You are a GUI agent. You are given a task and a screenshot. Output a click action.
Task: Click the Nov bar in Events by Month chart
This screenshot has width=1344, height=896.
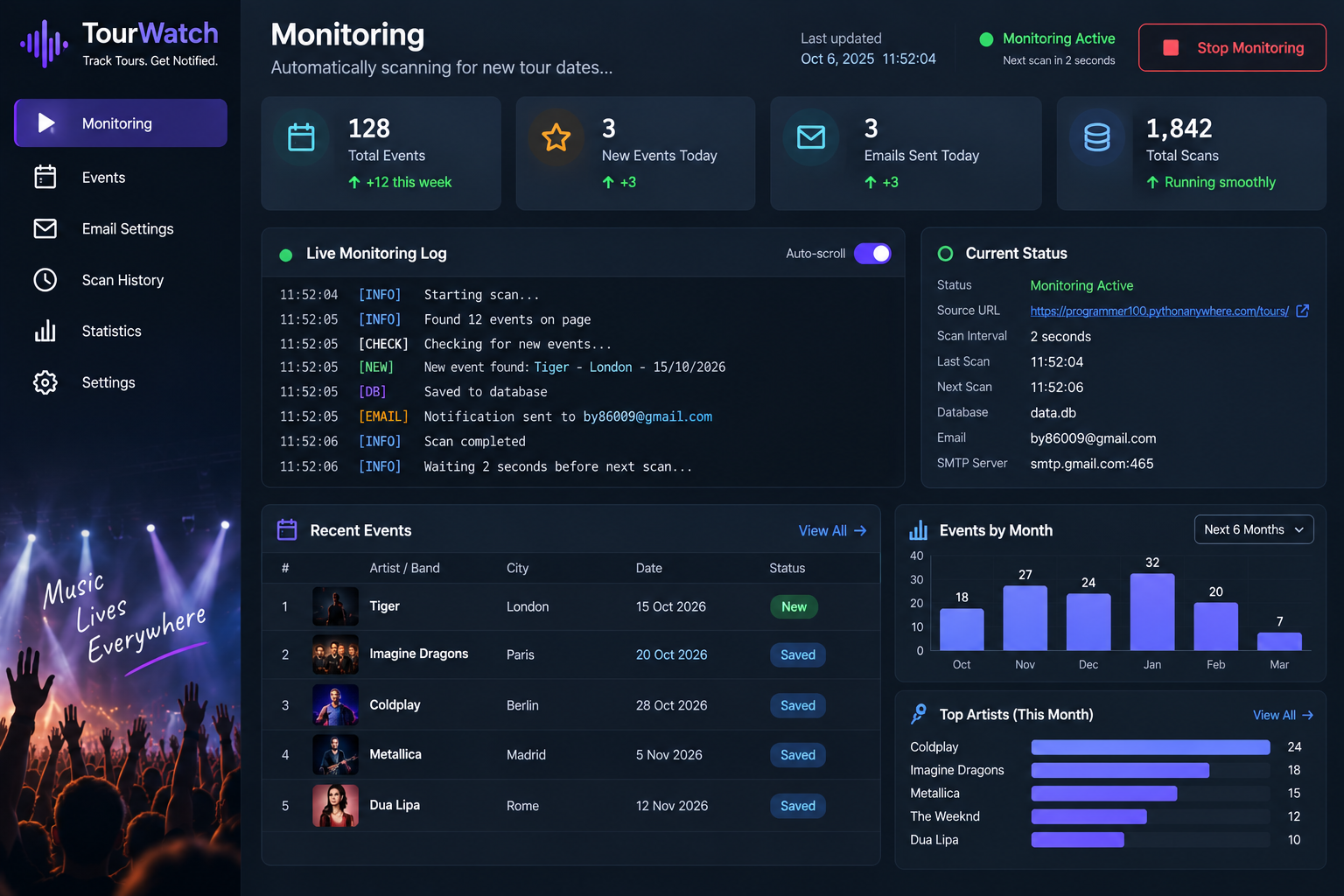coord(1025,618)
